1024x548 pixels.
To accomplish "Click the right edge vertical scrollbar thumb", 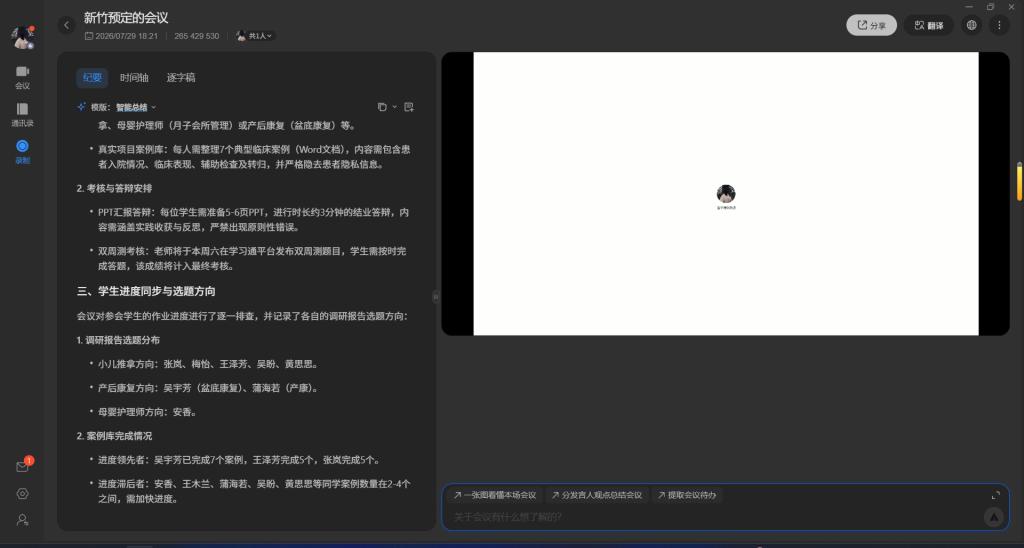I will coord(1019,181).
